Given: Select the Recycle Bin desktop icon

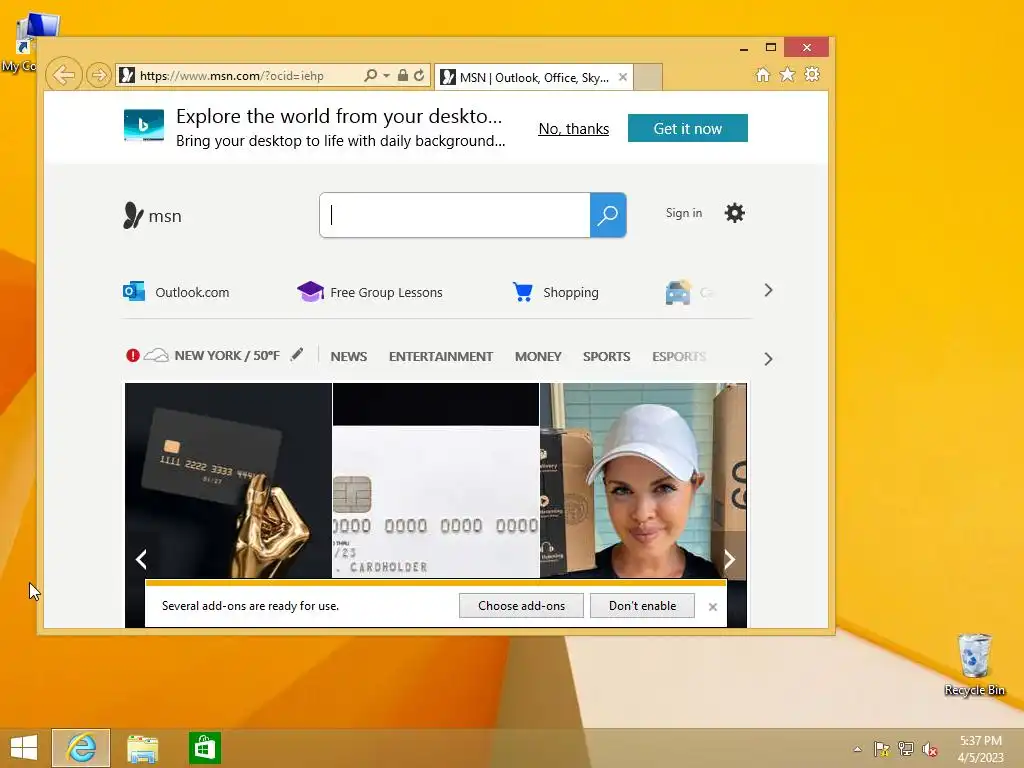Looking at the screenshot, I should [x=974, y=665].
